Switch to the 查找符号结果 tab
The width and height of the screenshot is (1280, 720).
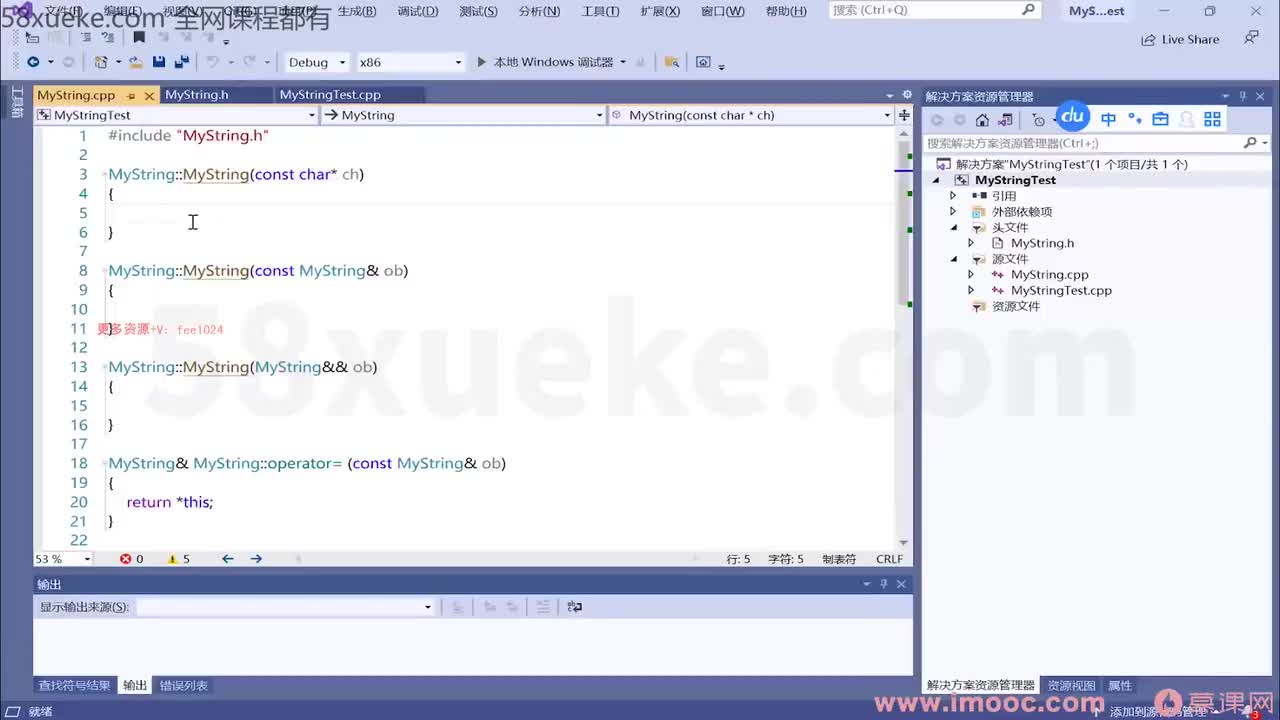click(74, 686)
